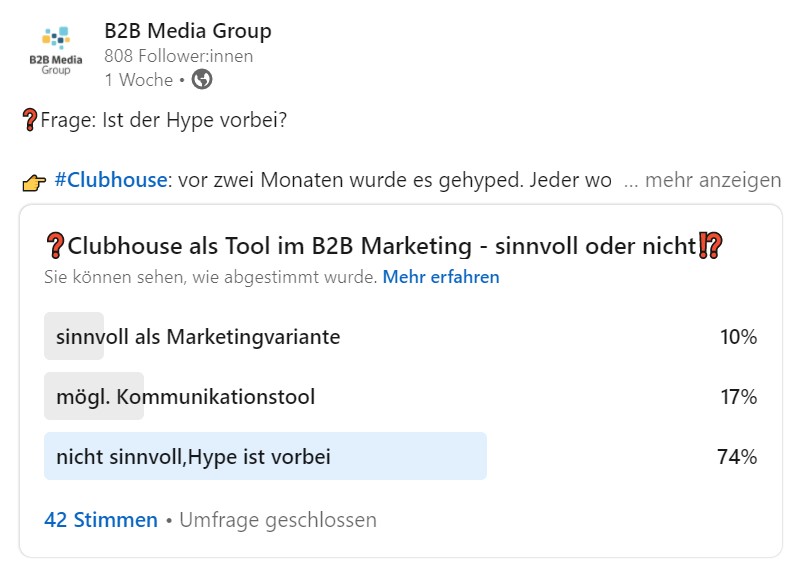Click the red question mark emoji before Frage
The image size is (797, 566).
29,120
